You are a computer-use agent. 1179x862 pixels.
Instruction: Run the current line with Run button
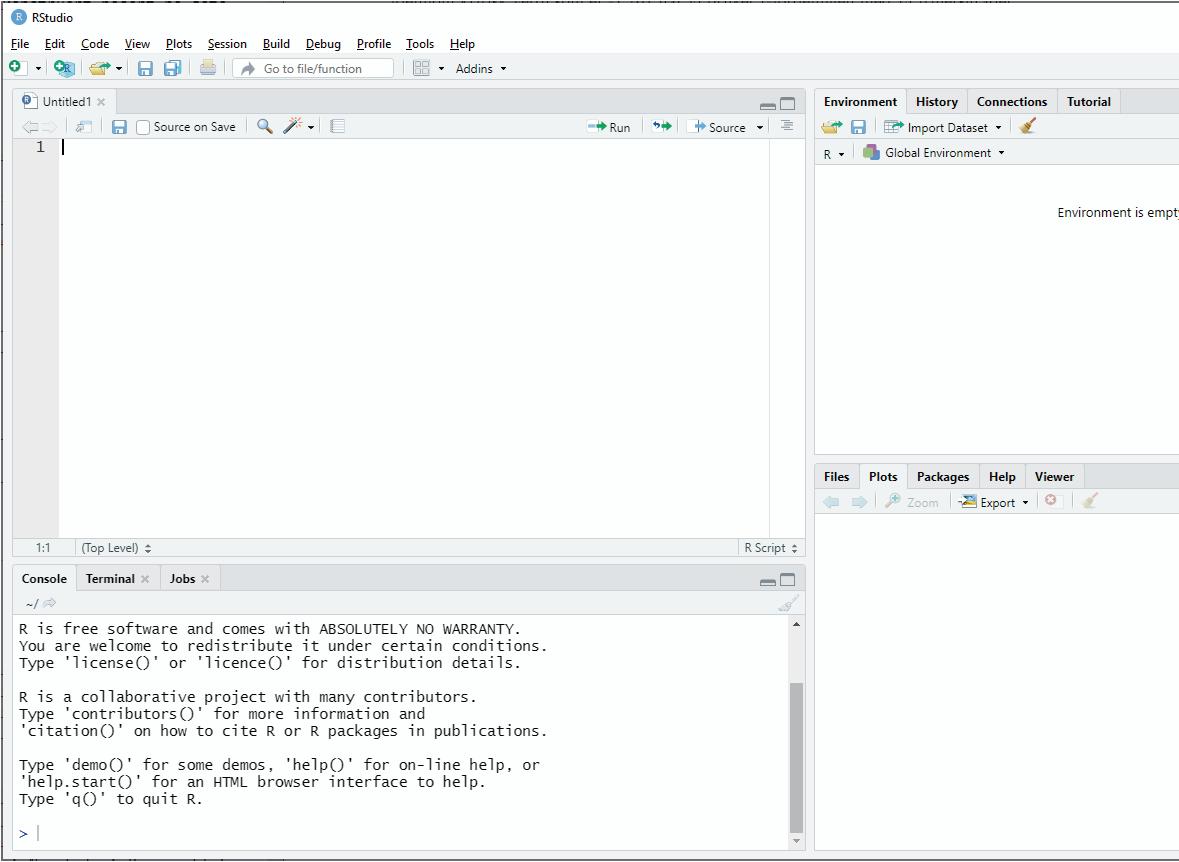(x=609, y=127)
